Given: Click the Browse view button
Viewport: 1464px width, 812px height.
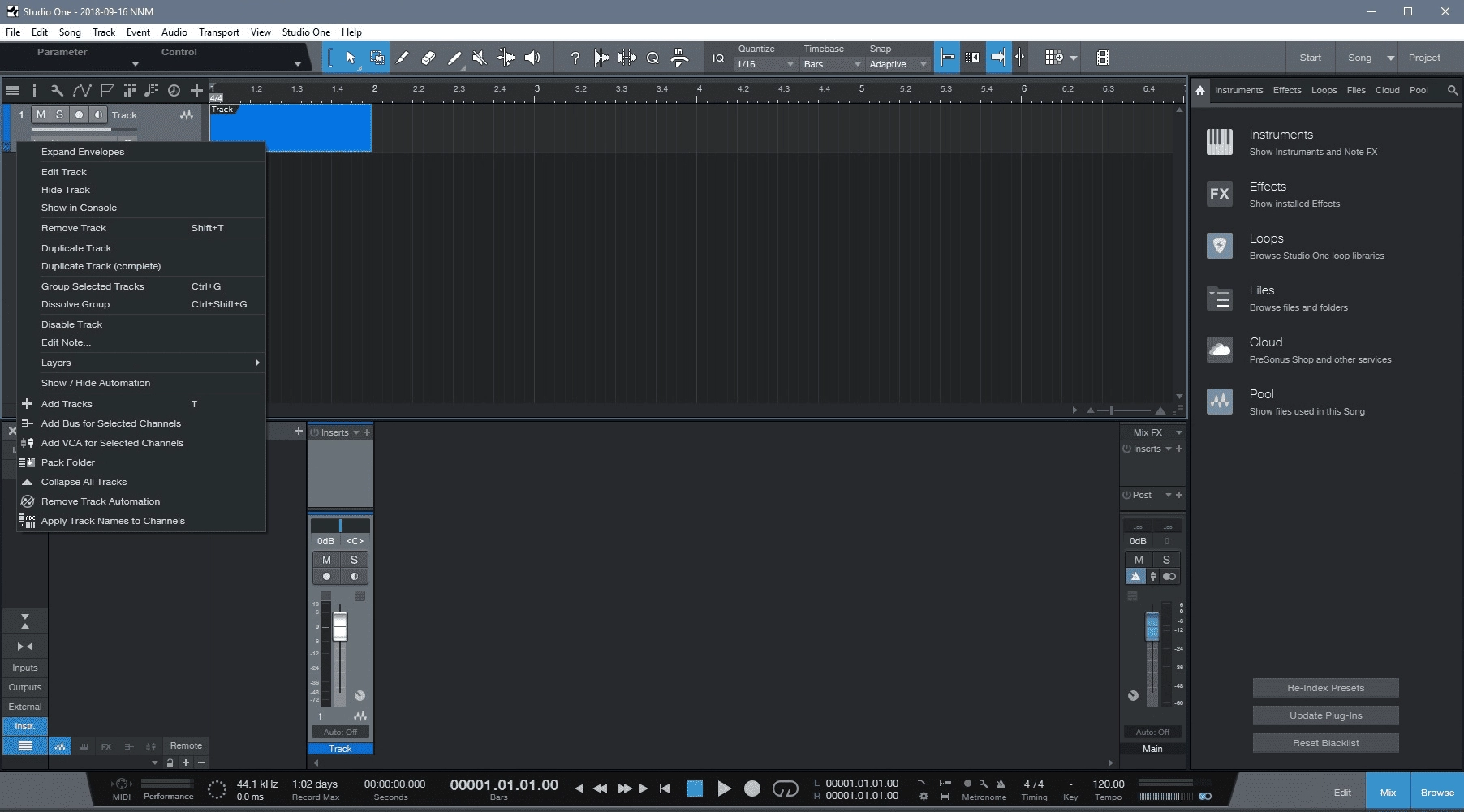Looking at the screenshot, I should pyautogui.click(x=1437, y=793).
